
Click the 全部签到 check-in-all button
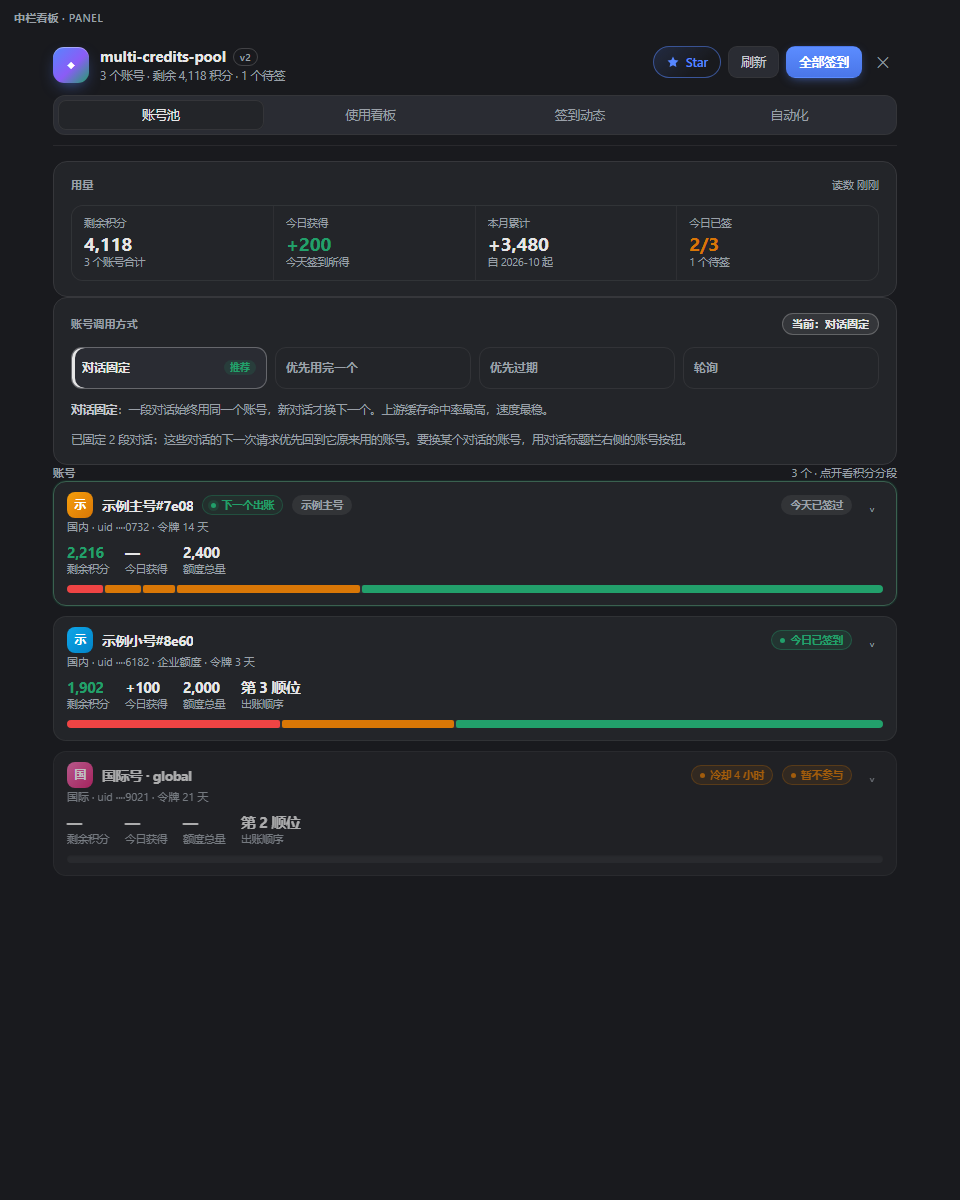pyautogui.click(x=824, y=62)
